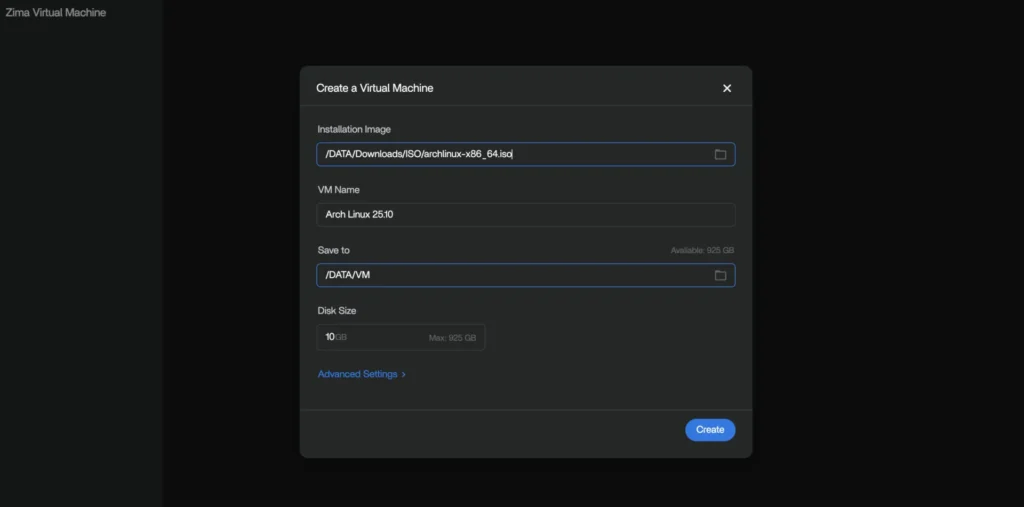Expand the chevron beside Advanced Settings
Image resolution: width=1024 pixels, height=507 pixels.
click(x=404, y=374)
